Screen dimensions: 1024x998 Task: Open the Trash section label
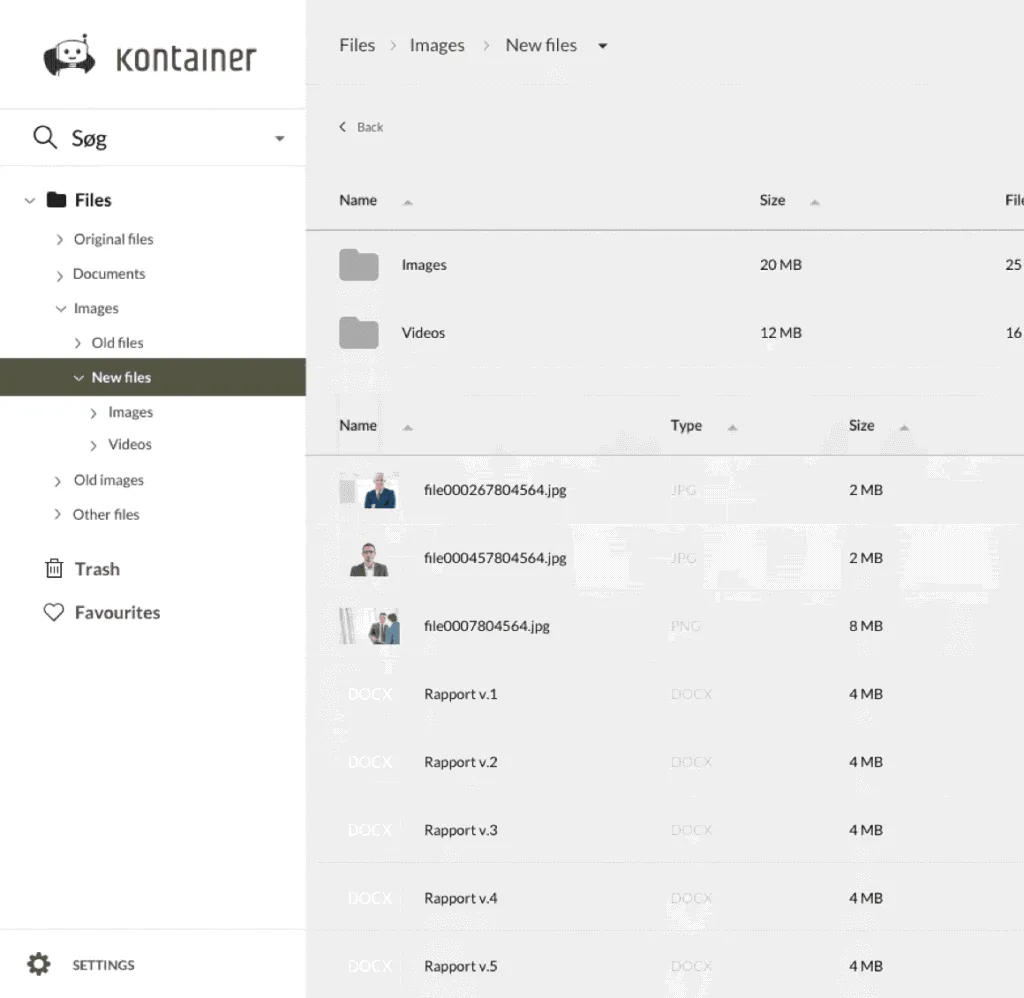click(x=97, y=569)
